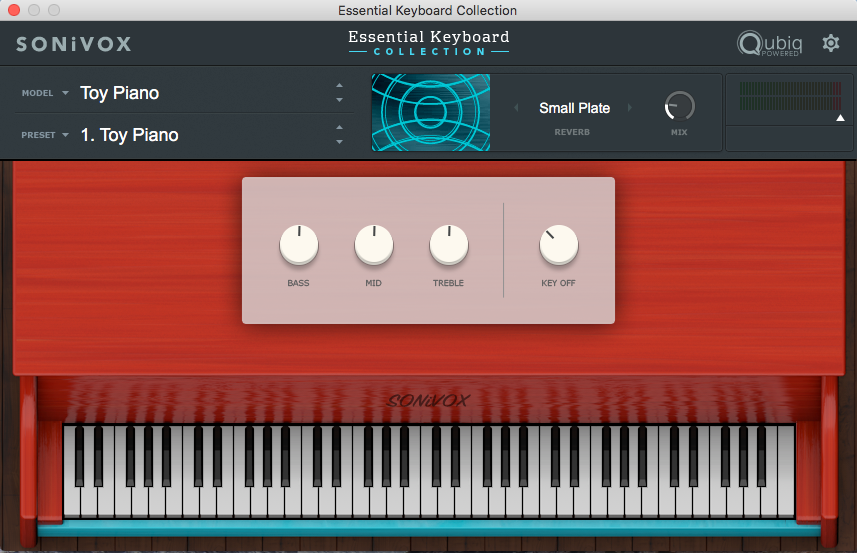Open the MODEL dropdown menu
The width and height of the screenshot is (857, 553).
click(x=46, y=93)
